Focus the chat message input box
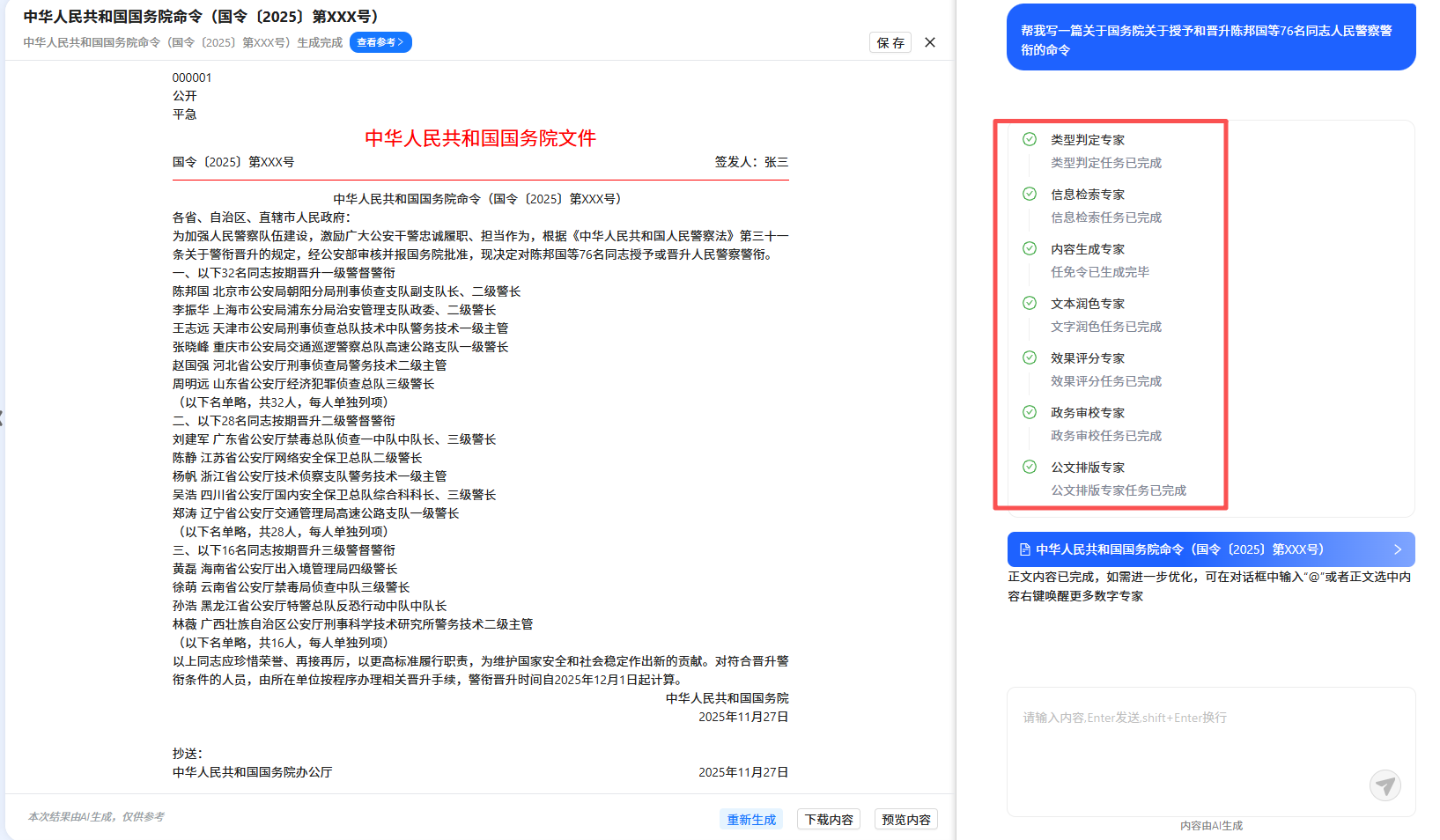 (x=1189, y=740)
